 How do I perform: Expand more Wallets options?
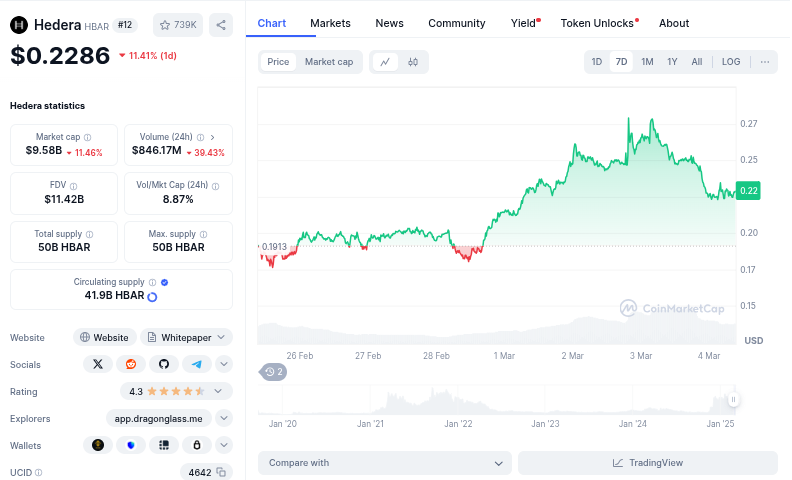coord(224,445)
